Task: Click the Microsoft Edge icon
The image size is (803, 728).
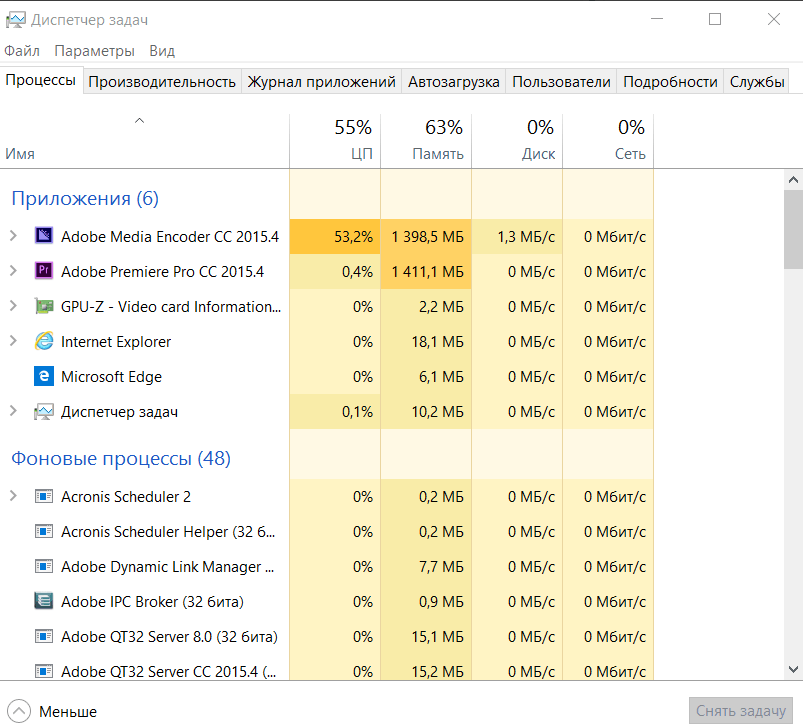Action: tap(44, 376)
